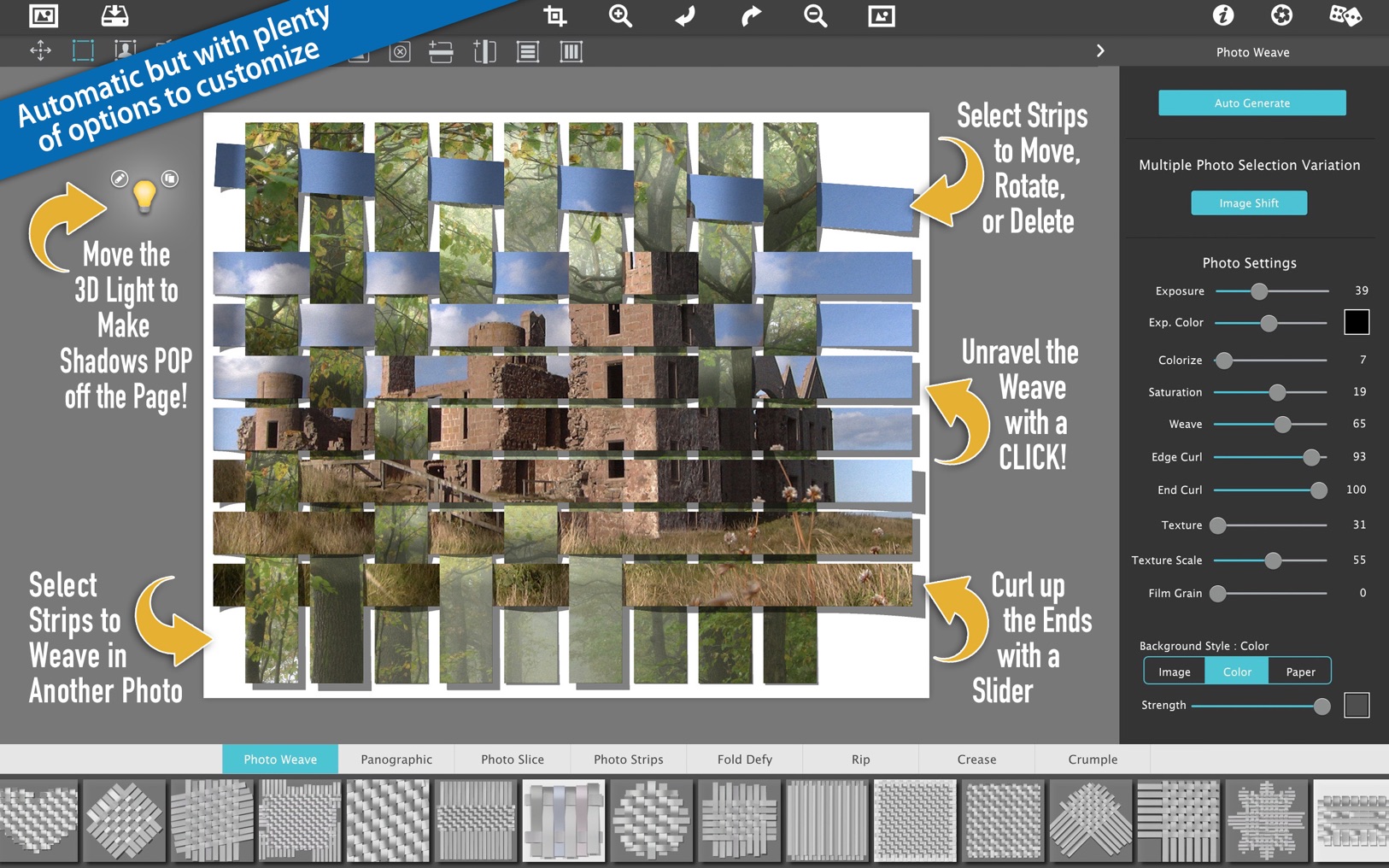
Task: Click the Image Shift button
Action: [x=1249, y=202]
